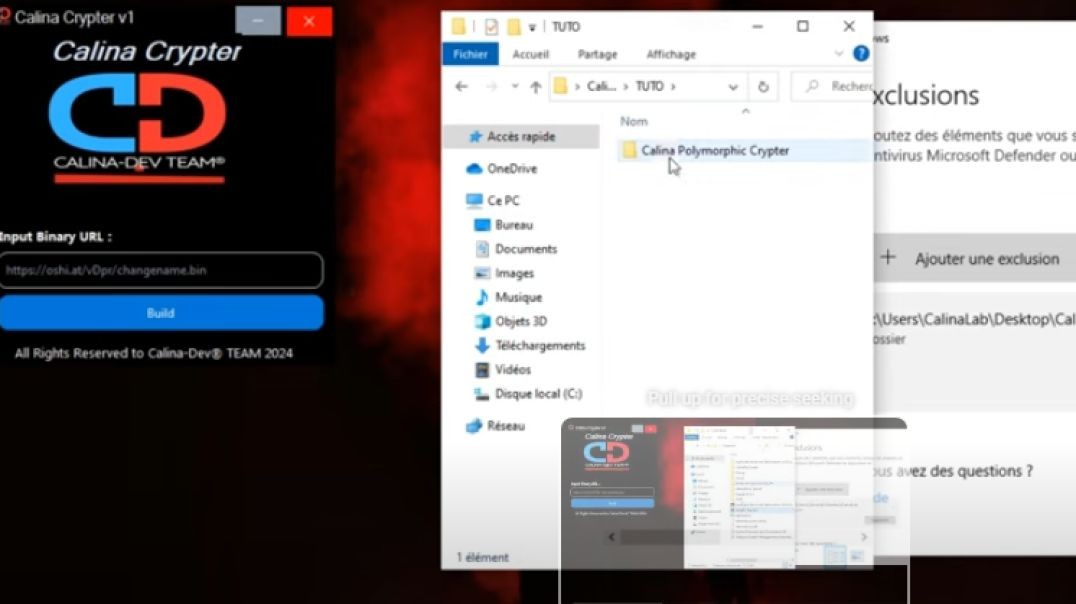1076x604 pixels.
Task: Close the Calina Crypter window
Action: (309, 21)
